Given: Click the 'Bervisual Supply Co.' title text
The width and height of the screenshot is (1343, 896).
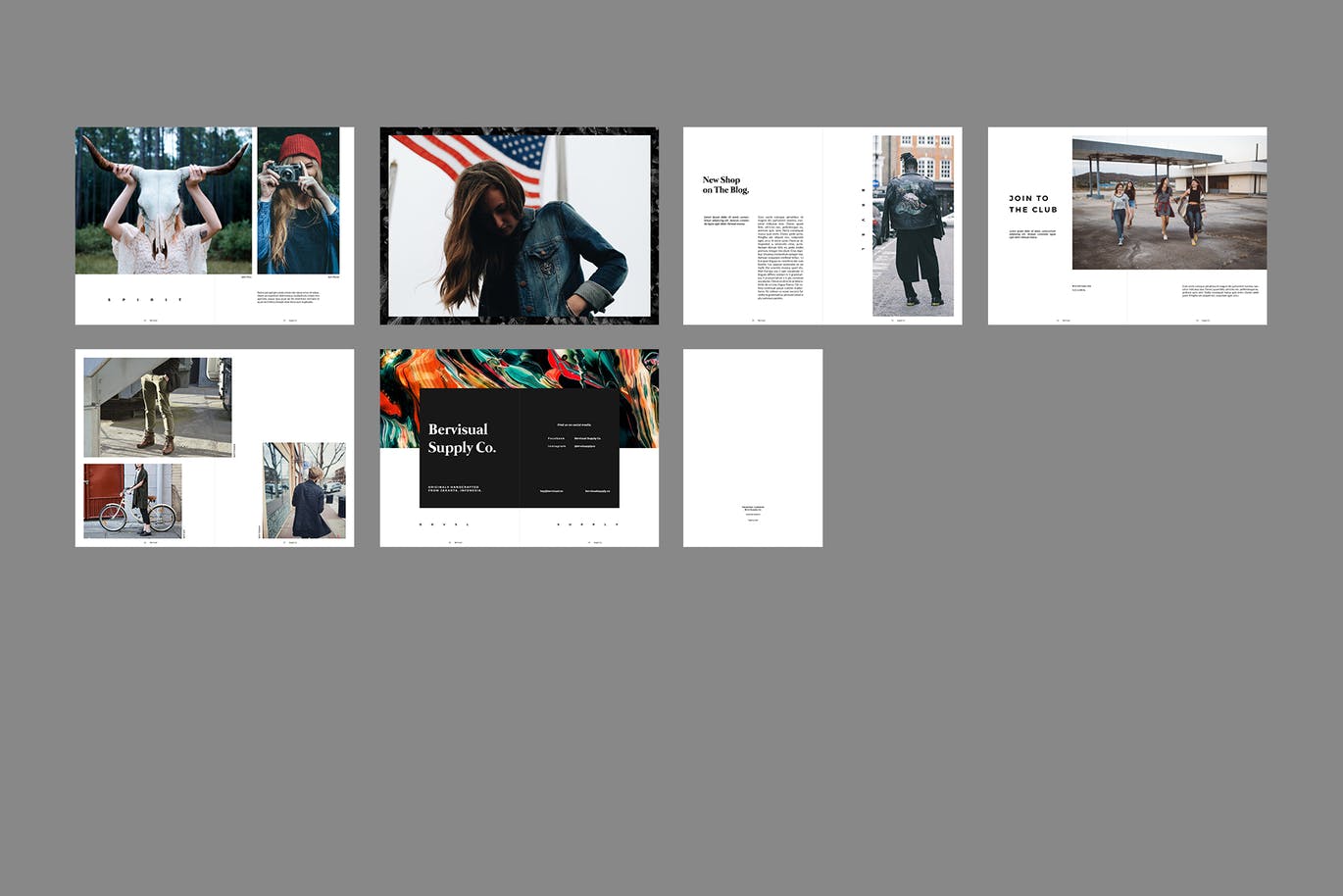Looking at the screenshot, I should tap(462, 438).
